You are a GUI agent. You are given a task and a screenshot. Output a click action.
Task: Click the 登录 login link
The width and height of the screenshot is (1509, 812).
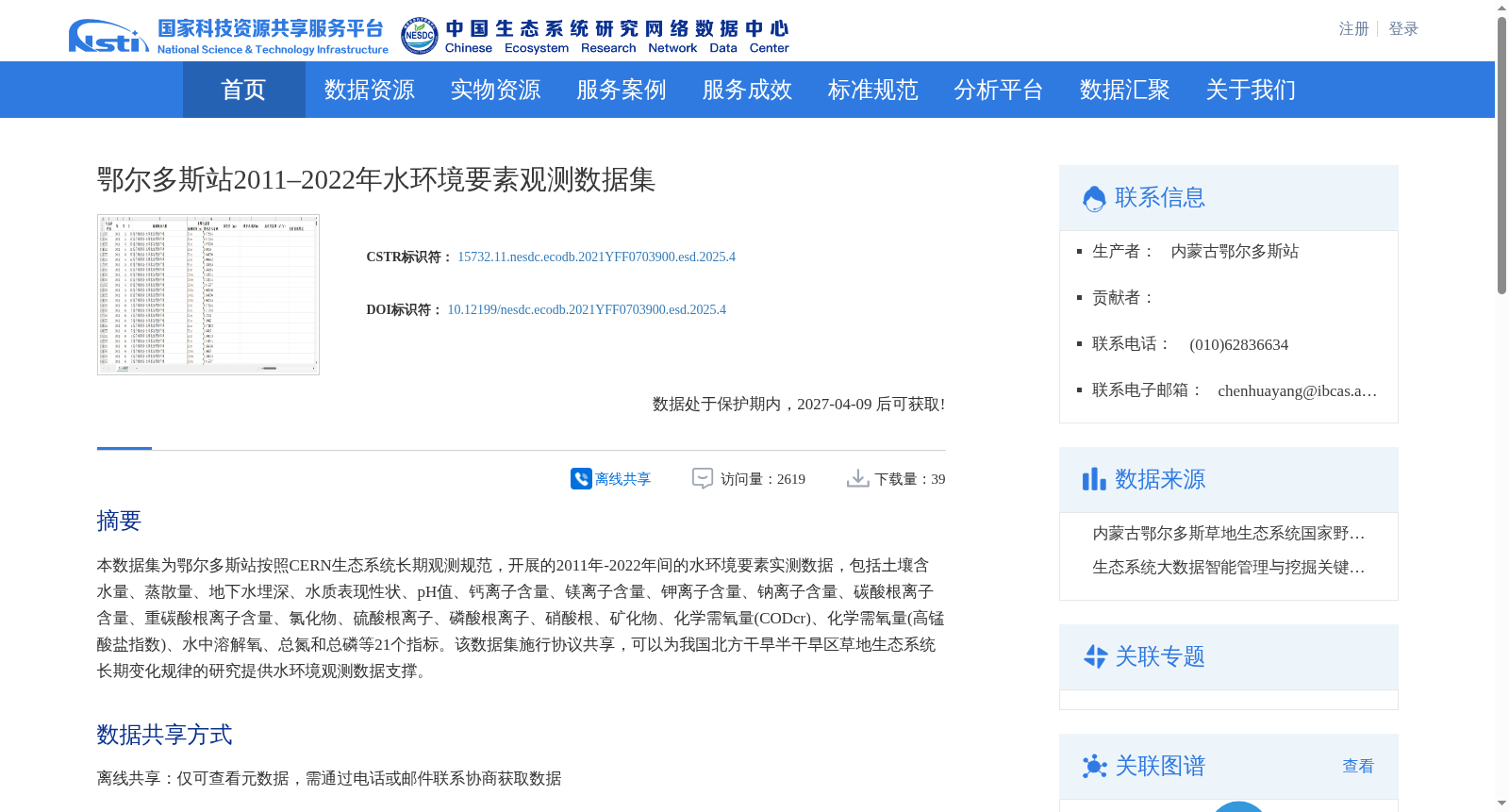(x=1403, y=29)
